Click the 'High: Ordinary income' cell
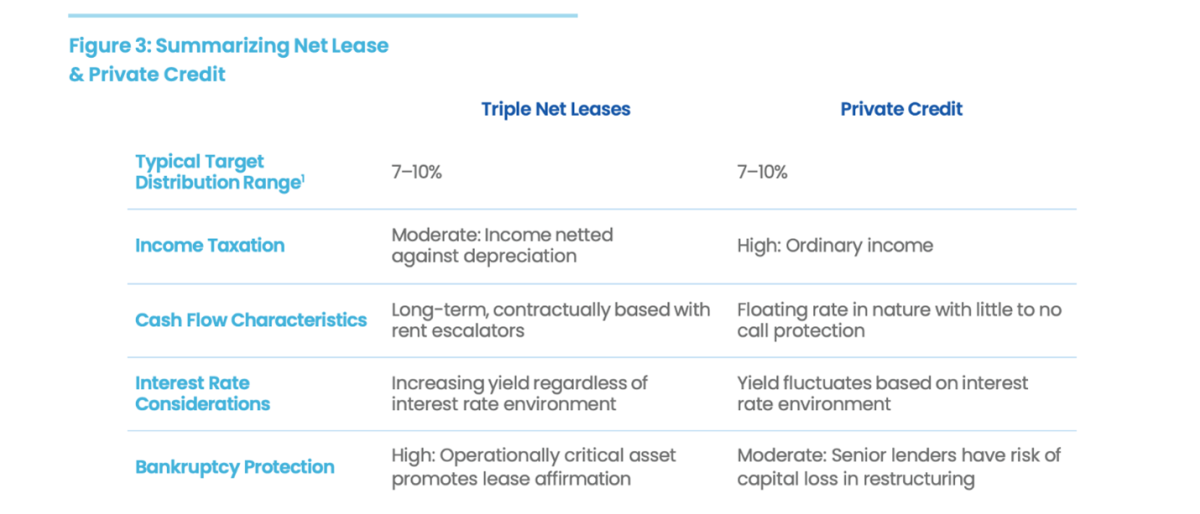Viewport: 1200px width, 514px height. pyautogui.click(x=835, y=245)
